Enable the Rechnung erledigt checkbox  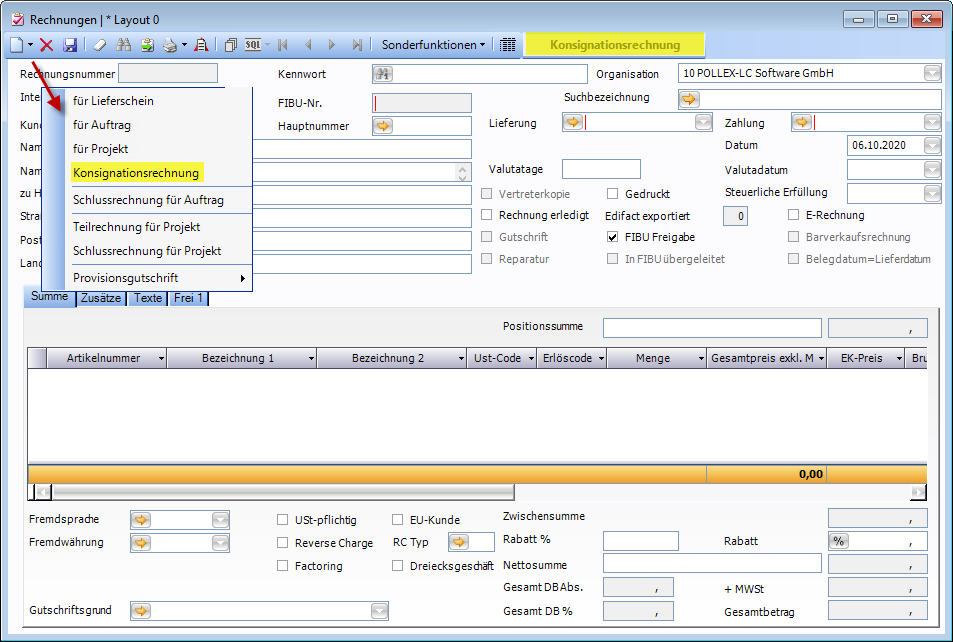coord(488,215)
